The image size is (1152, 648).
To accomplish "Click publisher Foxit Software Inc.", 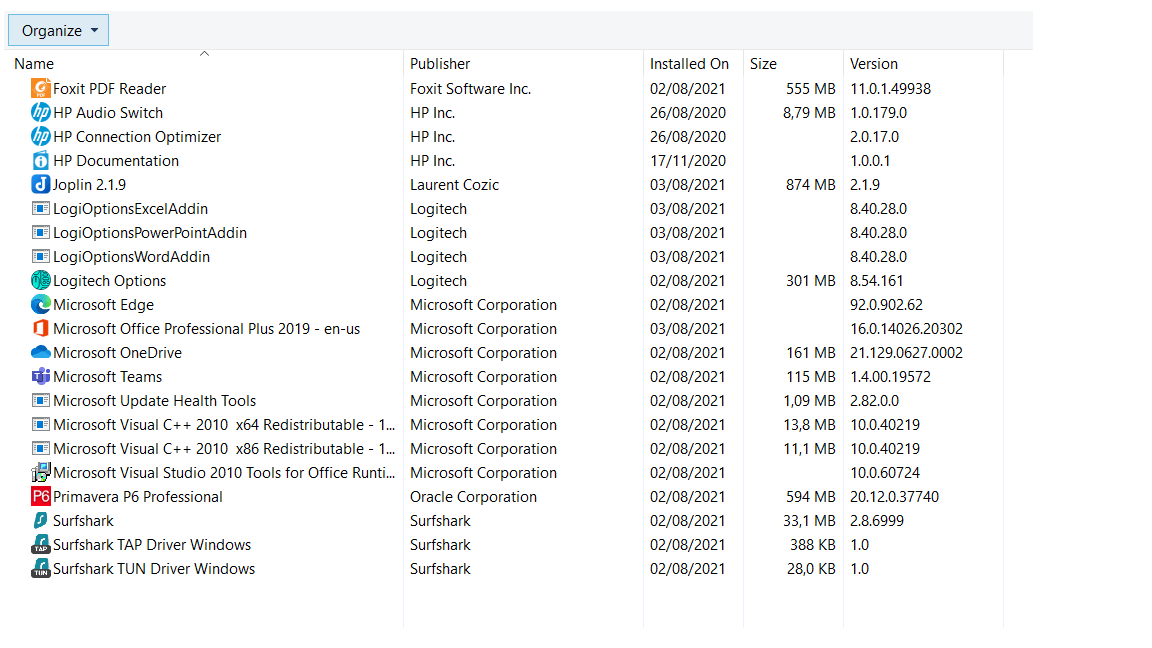I will (470, 89).
